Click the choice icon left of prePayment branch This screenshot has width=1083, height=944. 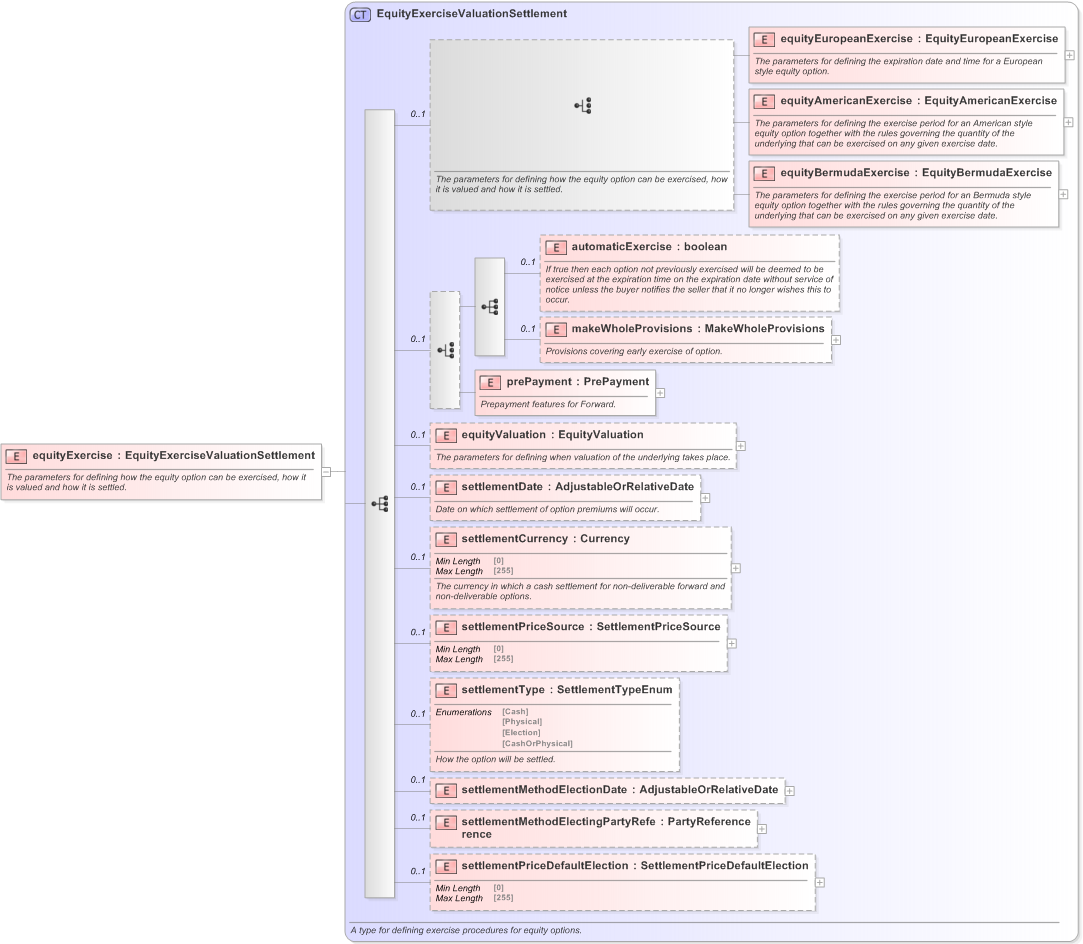pos(445,350)
